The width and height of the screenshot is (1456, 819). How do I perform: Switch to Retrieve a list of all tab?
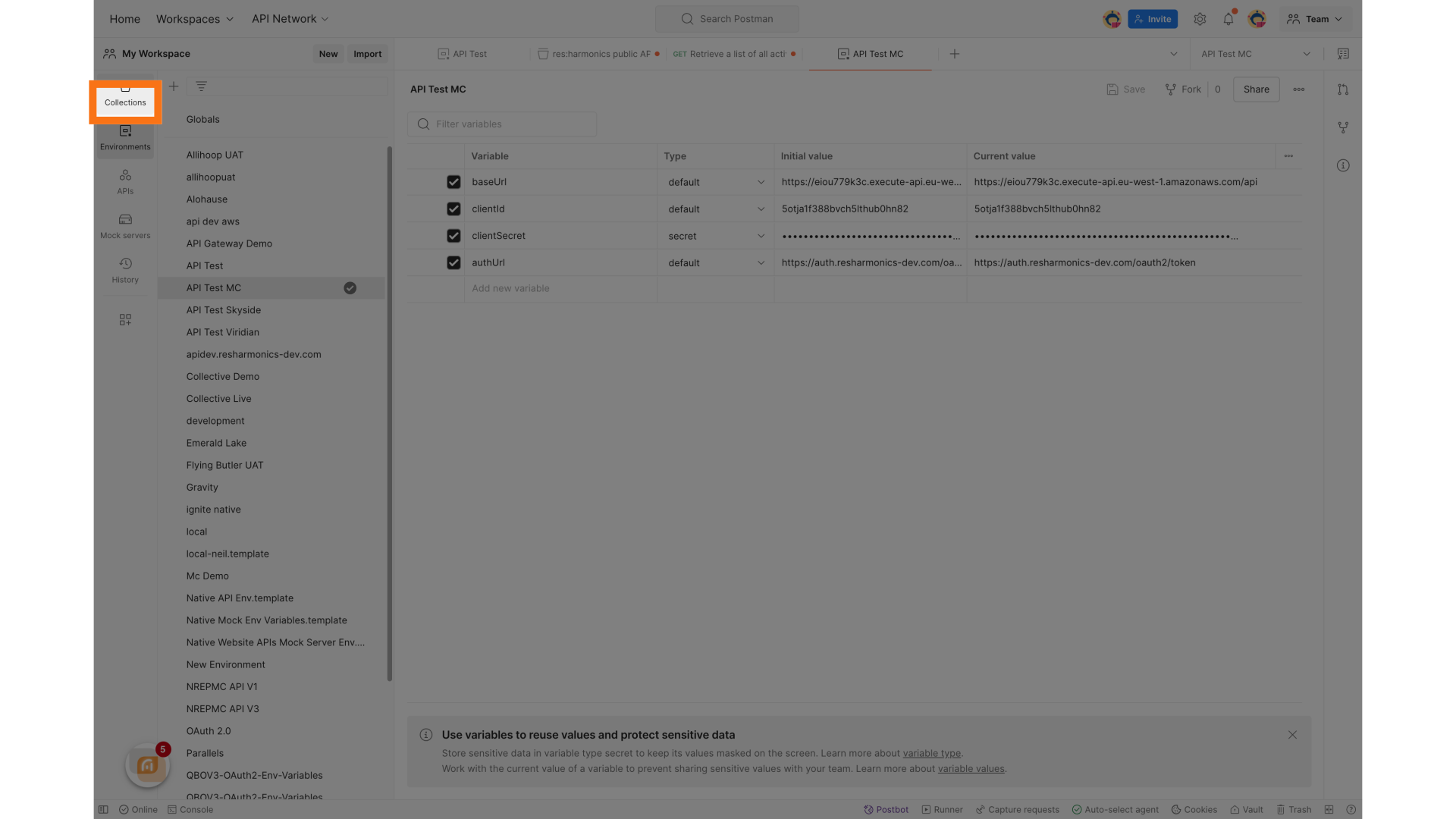pos(734,54)
